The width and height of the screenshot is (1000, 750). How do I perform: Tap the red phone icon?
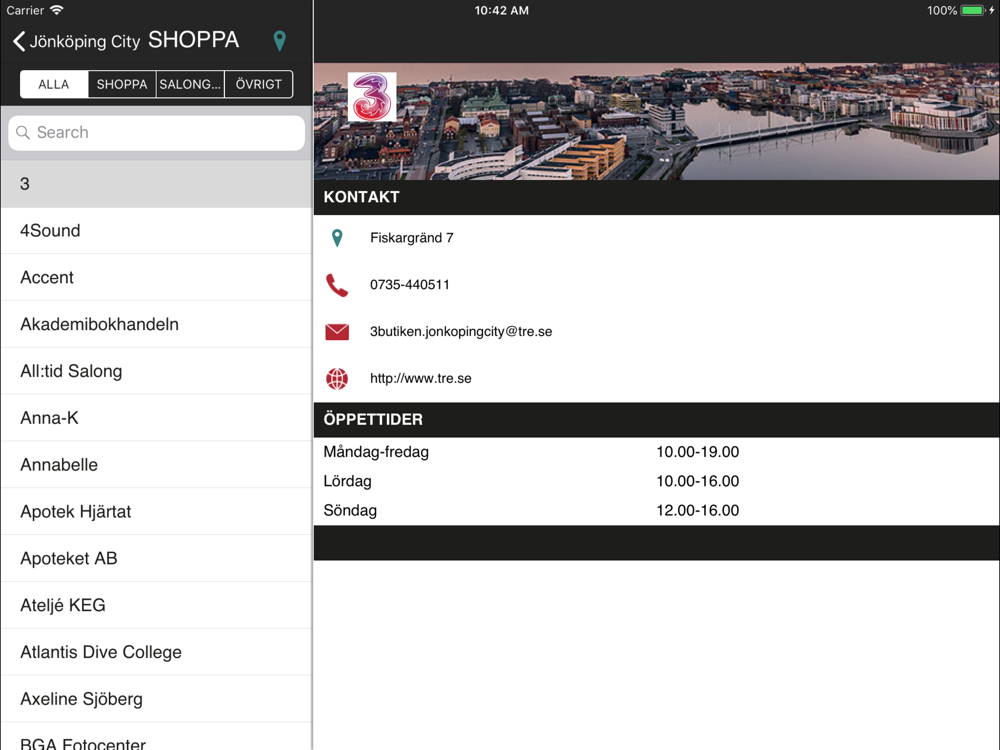coord(337,285)
